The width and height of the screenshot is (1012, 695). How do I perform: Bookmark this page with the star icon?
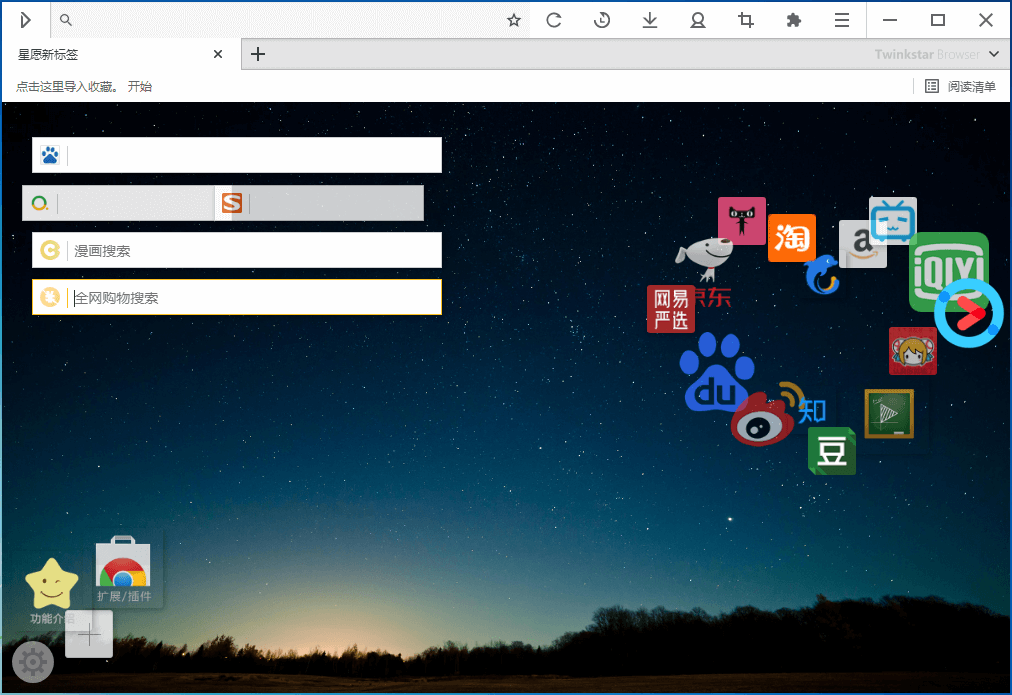pyautogui.click(x=514, y=21)
